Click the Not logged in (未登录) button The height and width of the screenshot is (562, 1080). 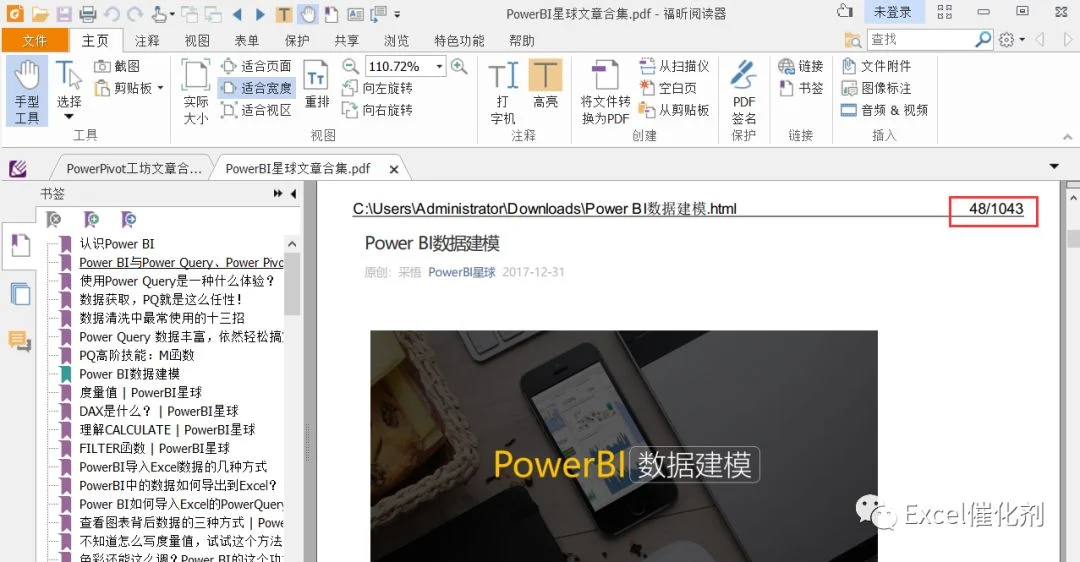coord(892,12)
